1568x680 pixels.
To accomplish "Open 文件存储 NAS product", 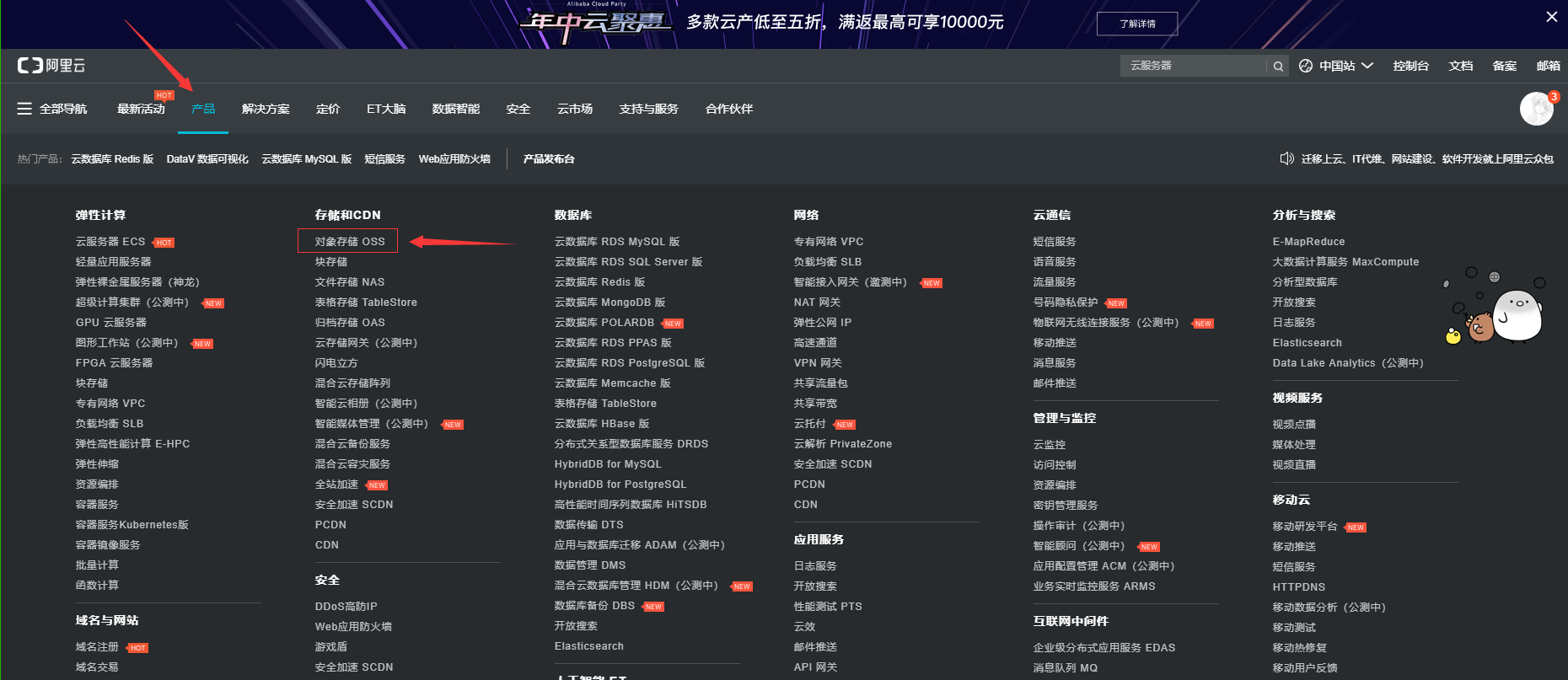I will coord(350,282).
